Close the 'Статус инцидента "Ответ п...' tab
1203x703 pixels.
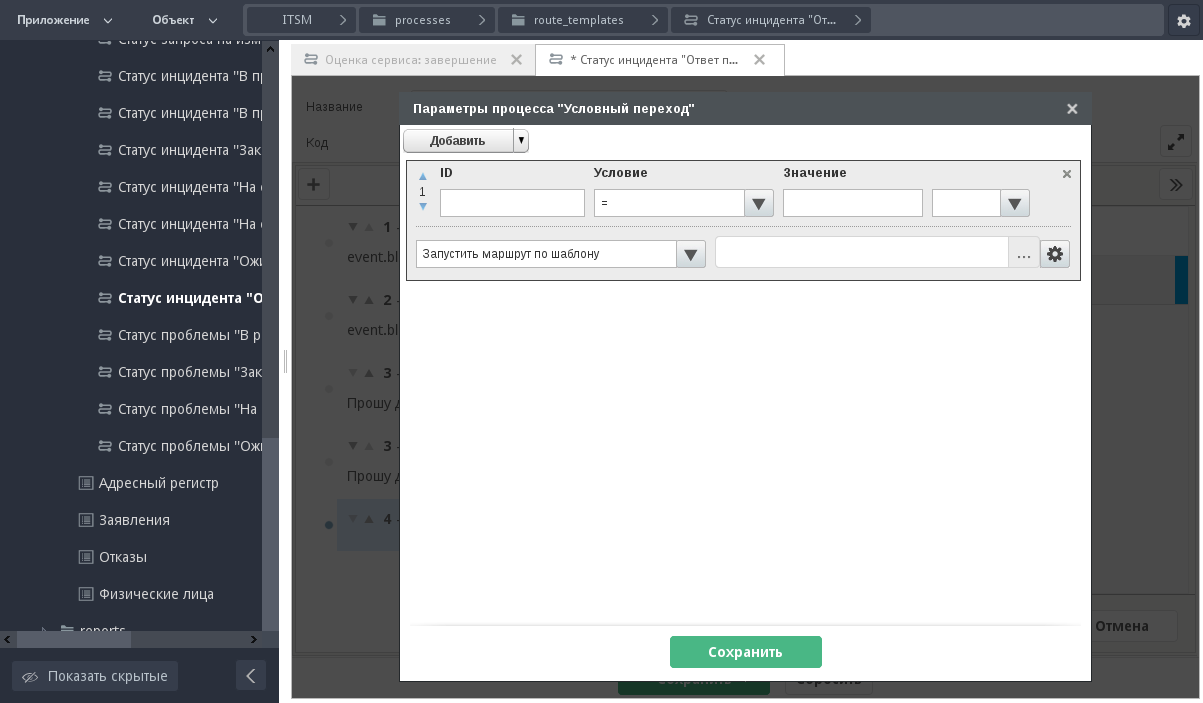tap(759, 60)
